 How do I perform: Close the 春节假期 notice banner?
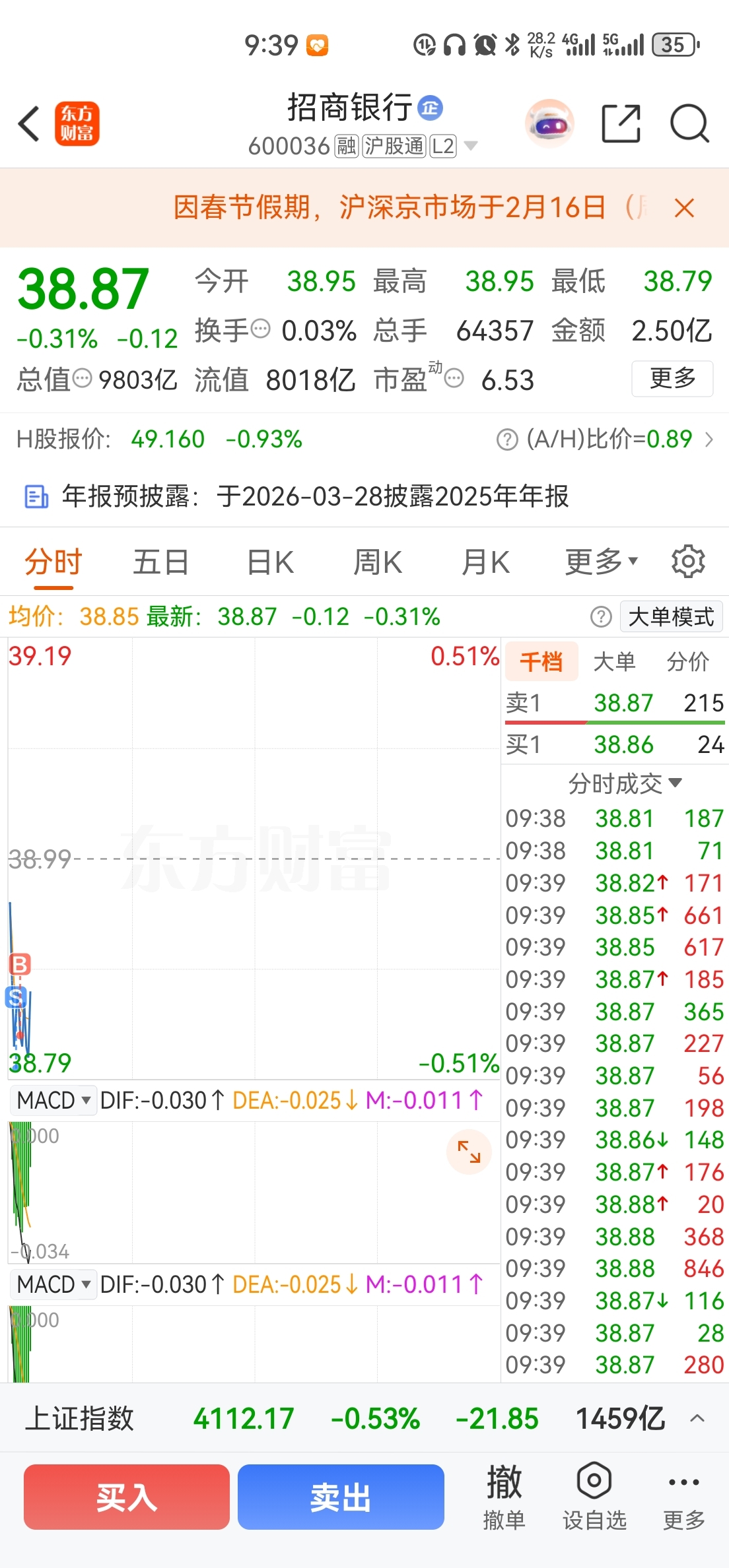685,208
